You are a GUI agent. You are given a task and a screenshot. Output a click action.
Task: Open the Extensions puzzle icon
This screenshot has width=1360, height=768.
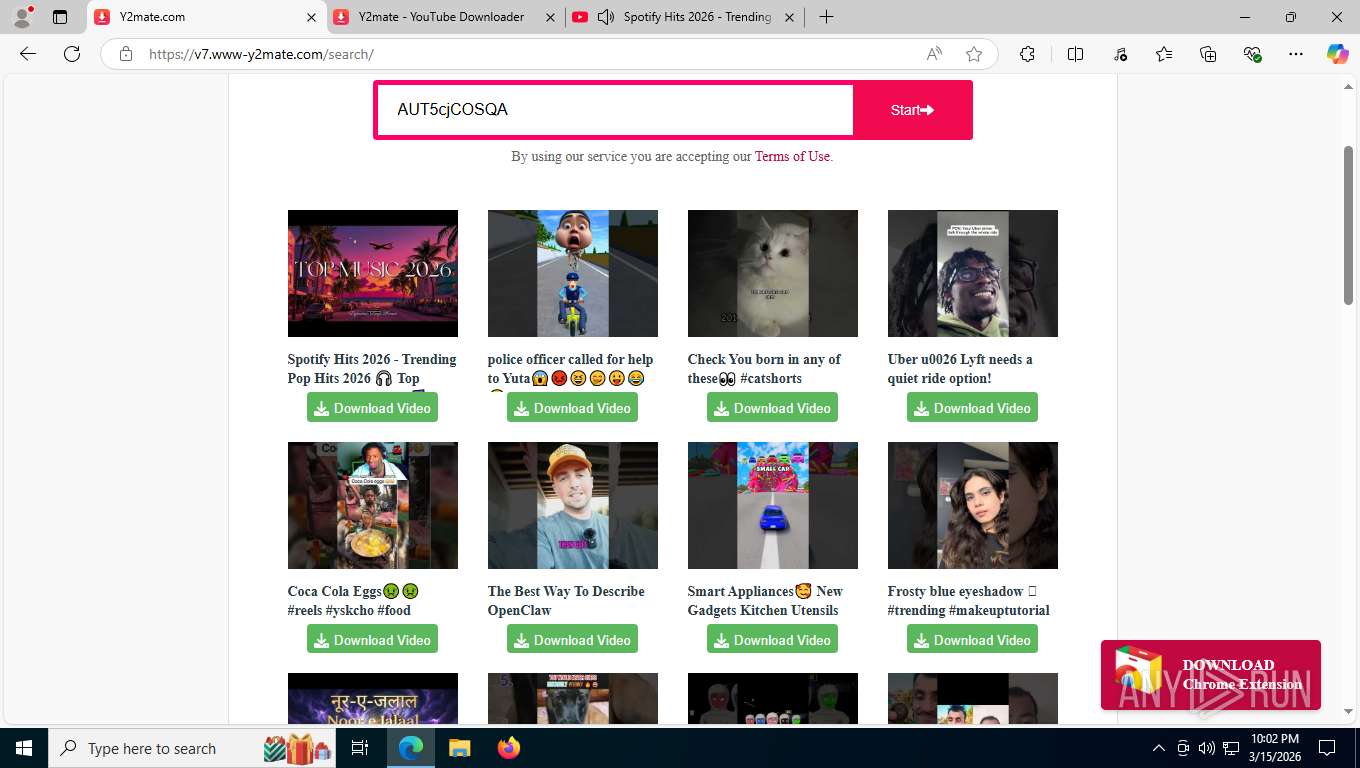(1027, 54)
